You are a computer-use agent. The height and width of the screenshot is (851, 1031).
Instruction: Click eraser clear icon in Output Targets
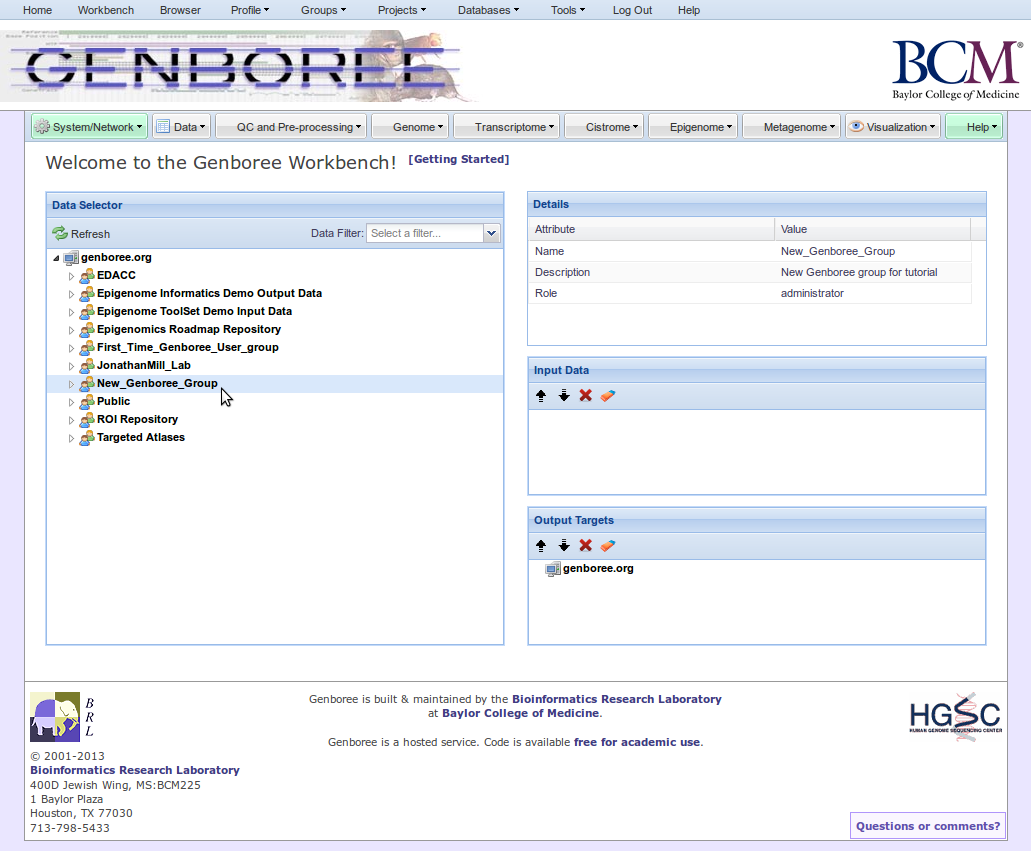[x=608, y=546]
